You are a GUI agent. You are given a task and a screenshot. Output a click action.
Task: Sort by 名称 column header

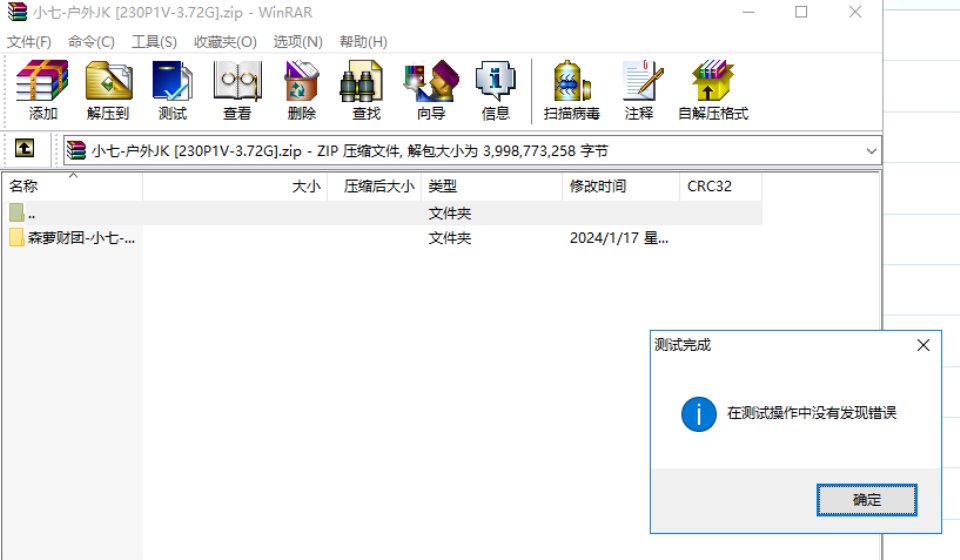72,186
